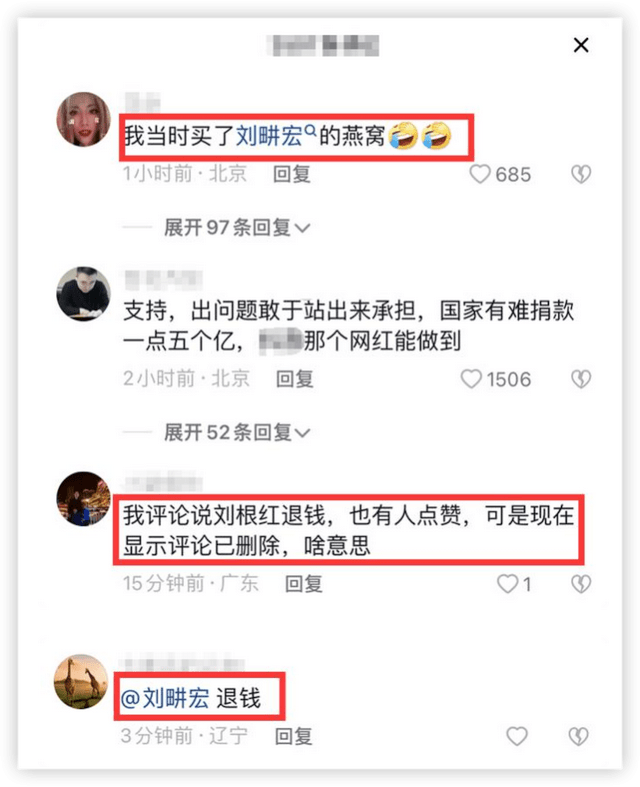
Task: Open the night-scene avatar of 广东 commenter
Action: pos(83,498)
